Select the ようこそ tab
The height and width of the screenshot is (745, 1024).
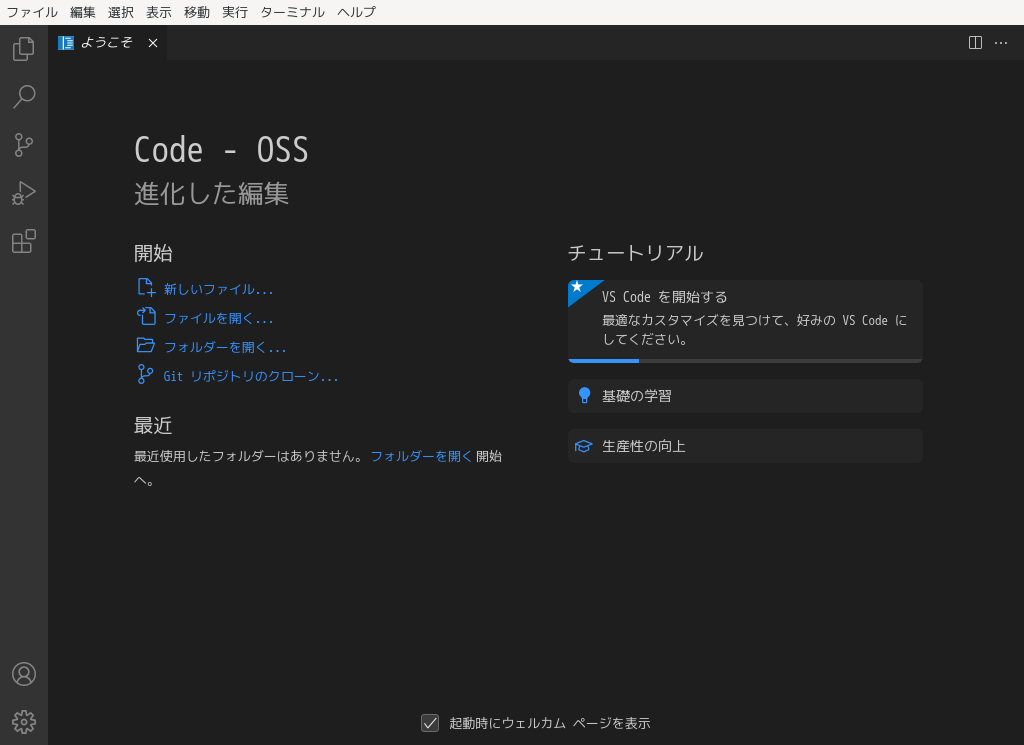(x=107, y=43)
